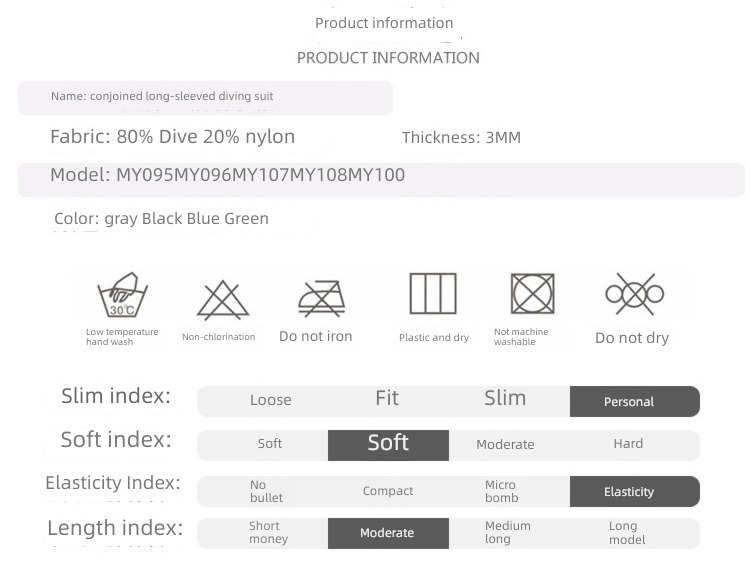Select Loose in Slim index
The image size is (750, 574).
271,400
